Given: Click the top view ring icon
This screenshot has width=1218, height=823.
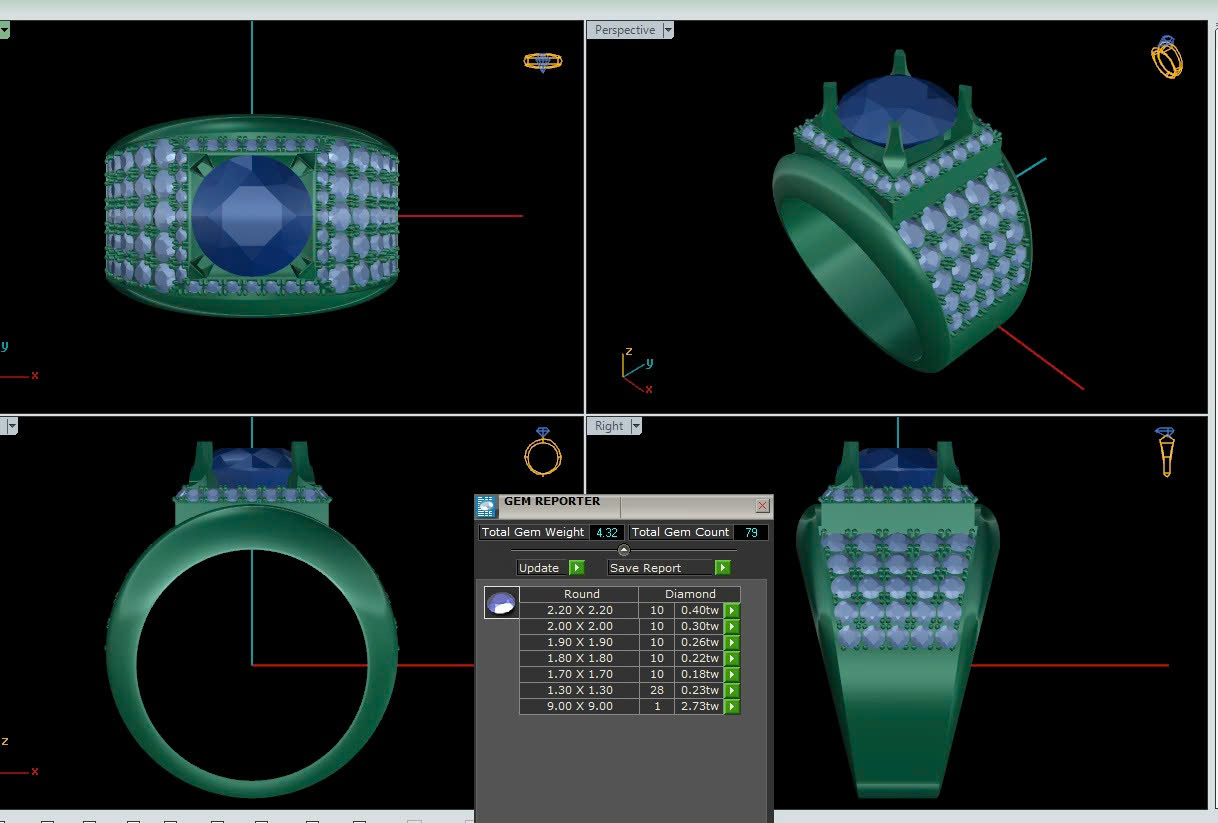Looking at the screenshot, I should click(x=543, y=61).
